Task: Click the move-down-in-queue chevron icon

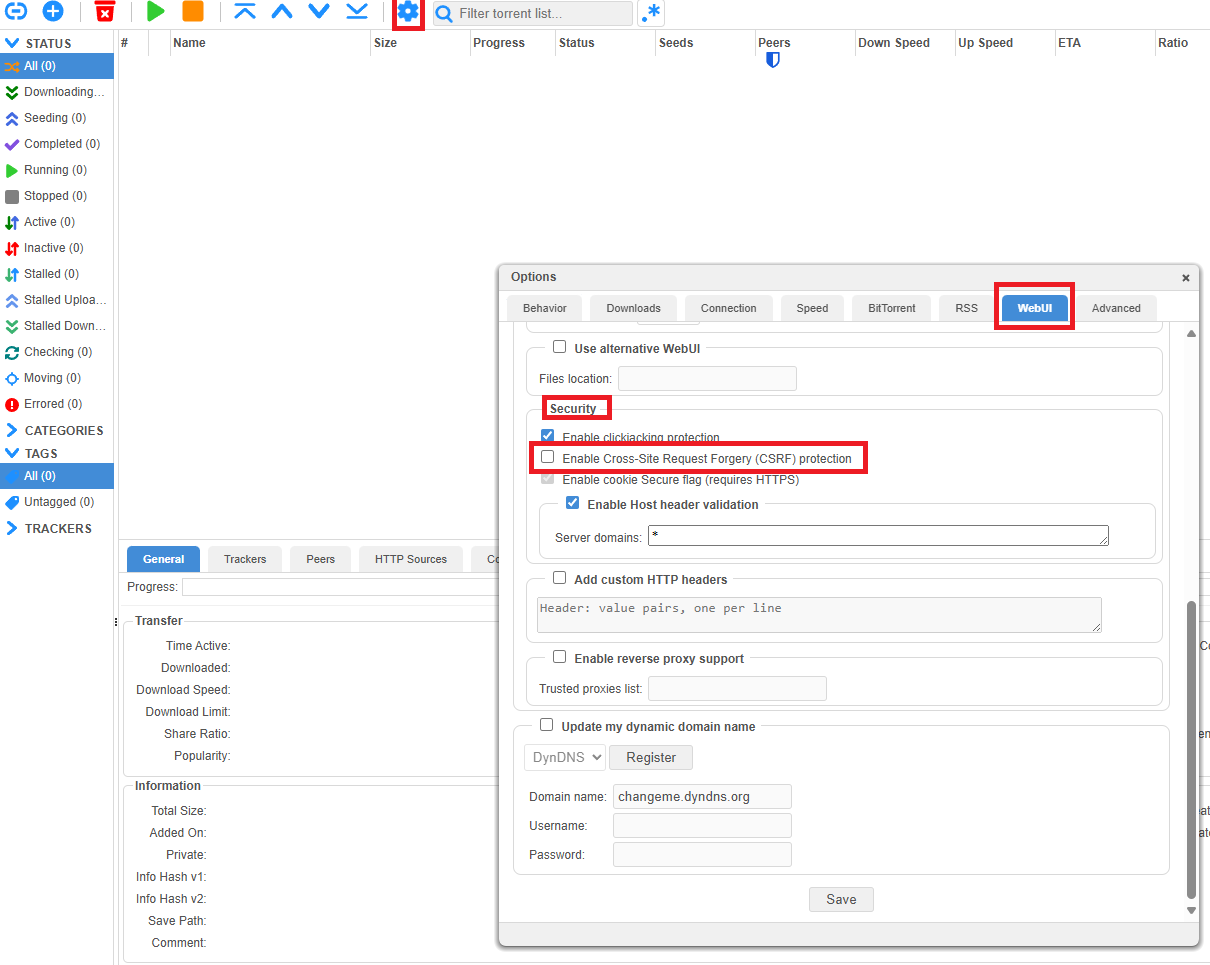Action: coord(318,12)
